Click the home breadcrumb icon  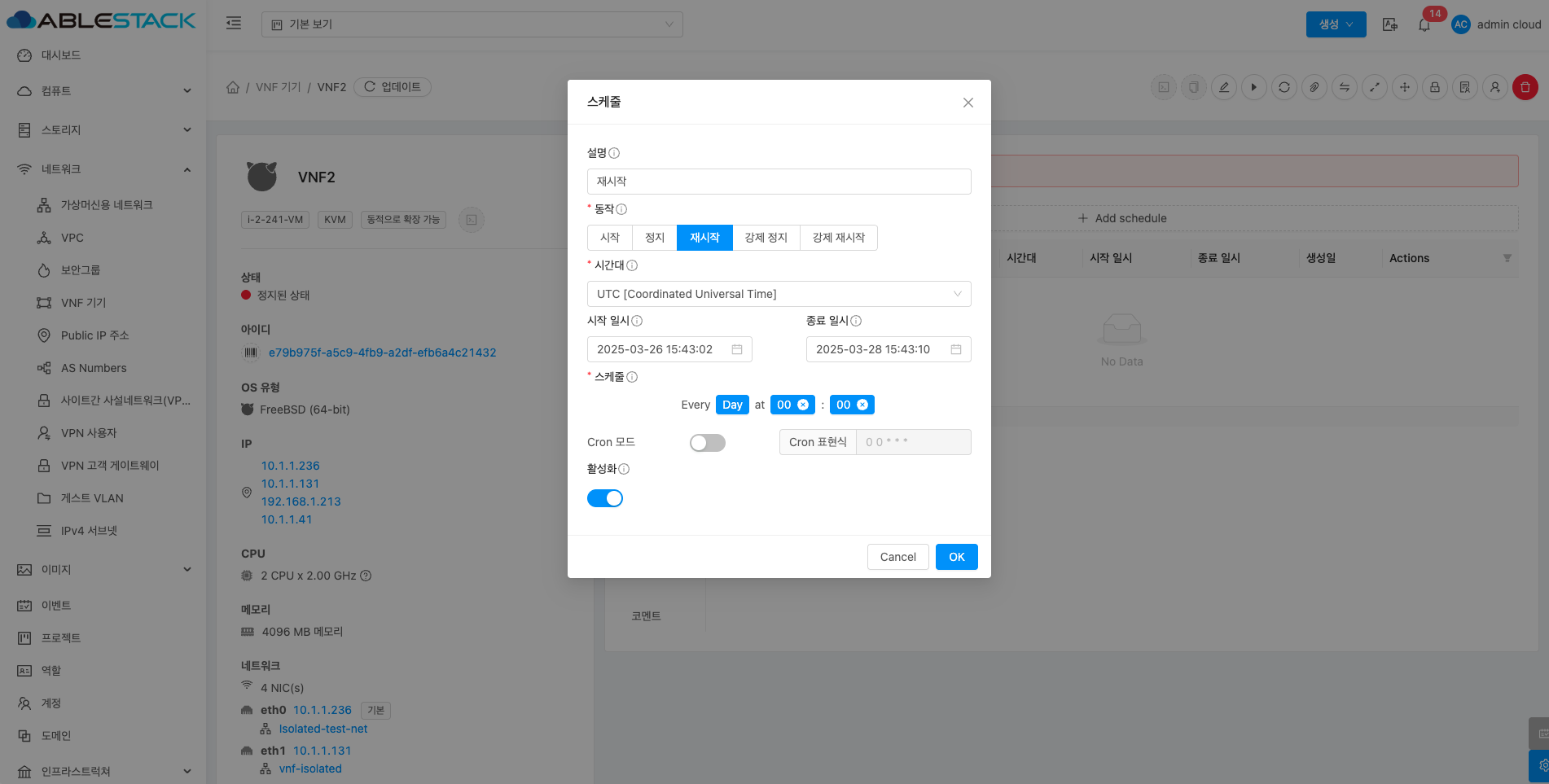pyautogui.click(x=233, y=87)
